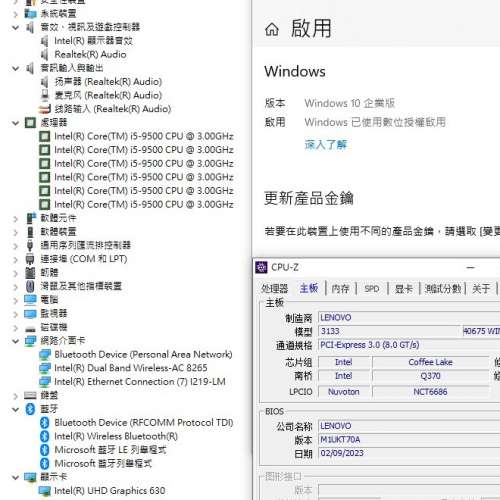This screenshot has width=500, height=500.
Task: Click the microphone (Realtek(R) Audio) icon
Action: pos(45,95)
